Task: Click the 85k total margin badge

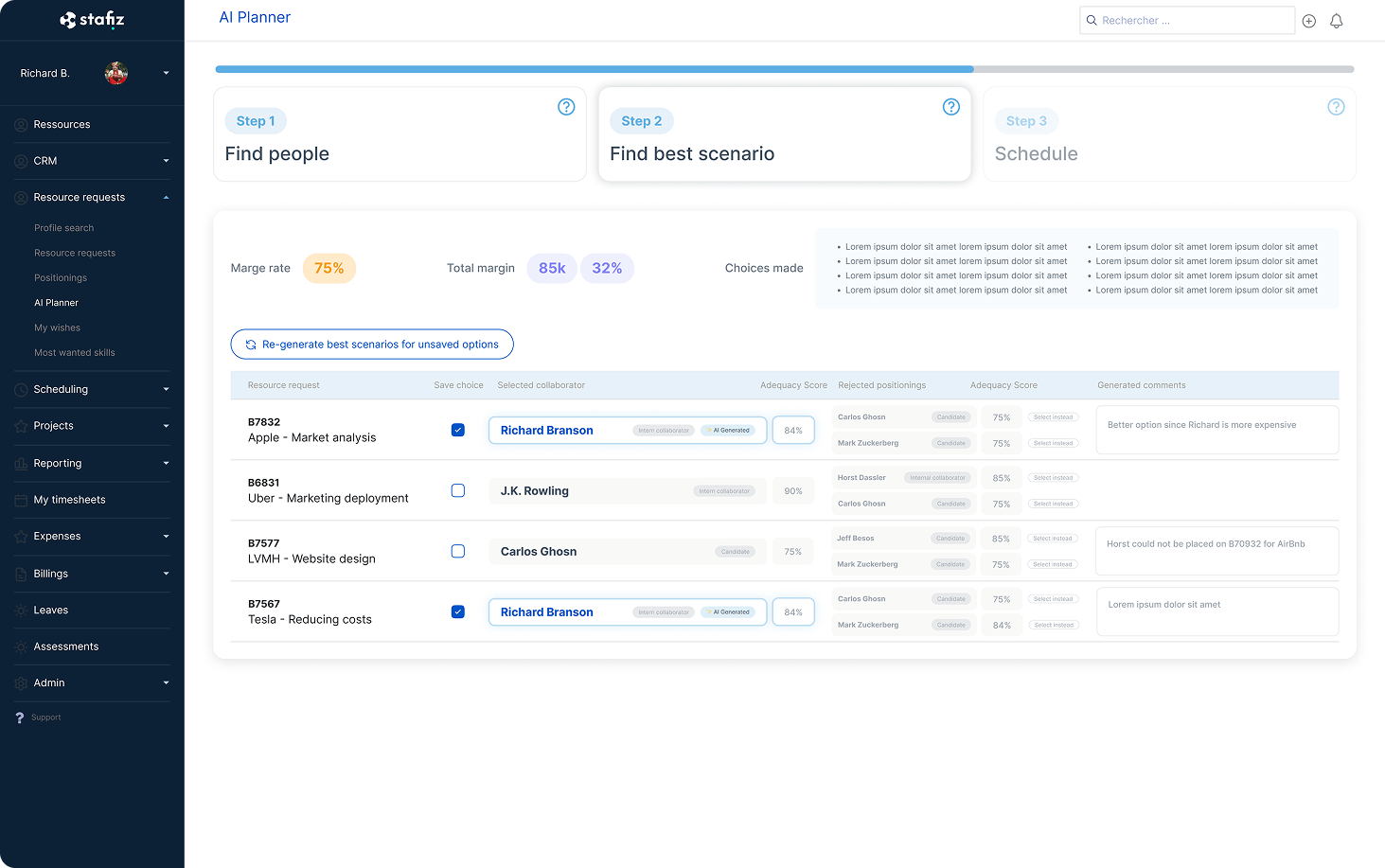Action: (552, 269)
